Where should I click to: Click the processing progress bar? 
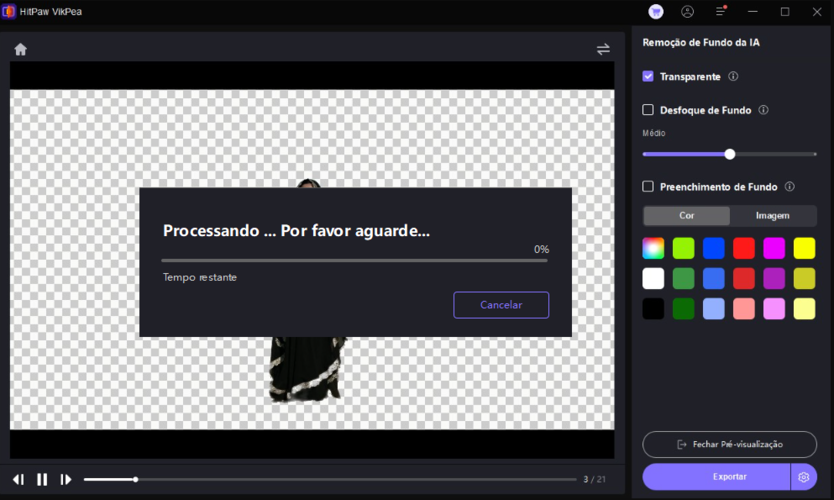tap(354, 261)
